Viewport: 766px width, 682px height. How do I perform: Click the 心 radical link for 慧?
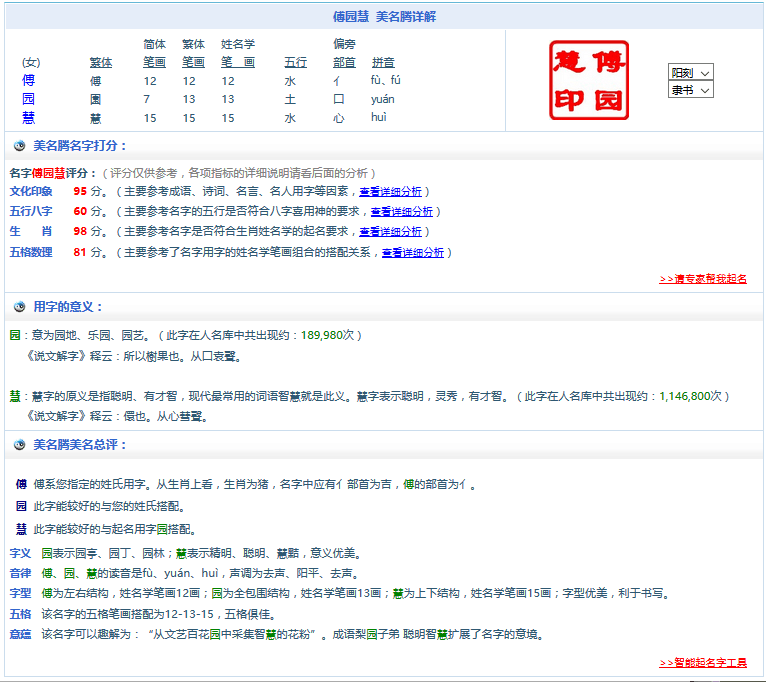[x=338, y=118]
